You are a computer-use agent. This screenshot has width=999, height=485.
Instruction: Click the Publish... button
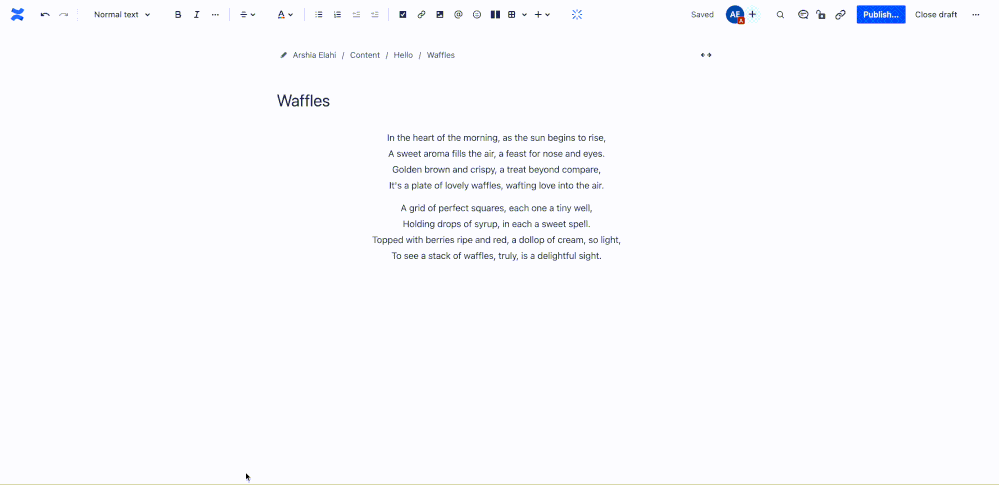881,15
